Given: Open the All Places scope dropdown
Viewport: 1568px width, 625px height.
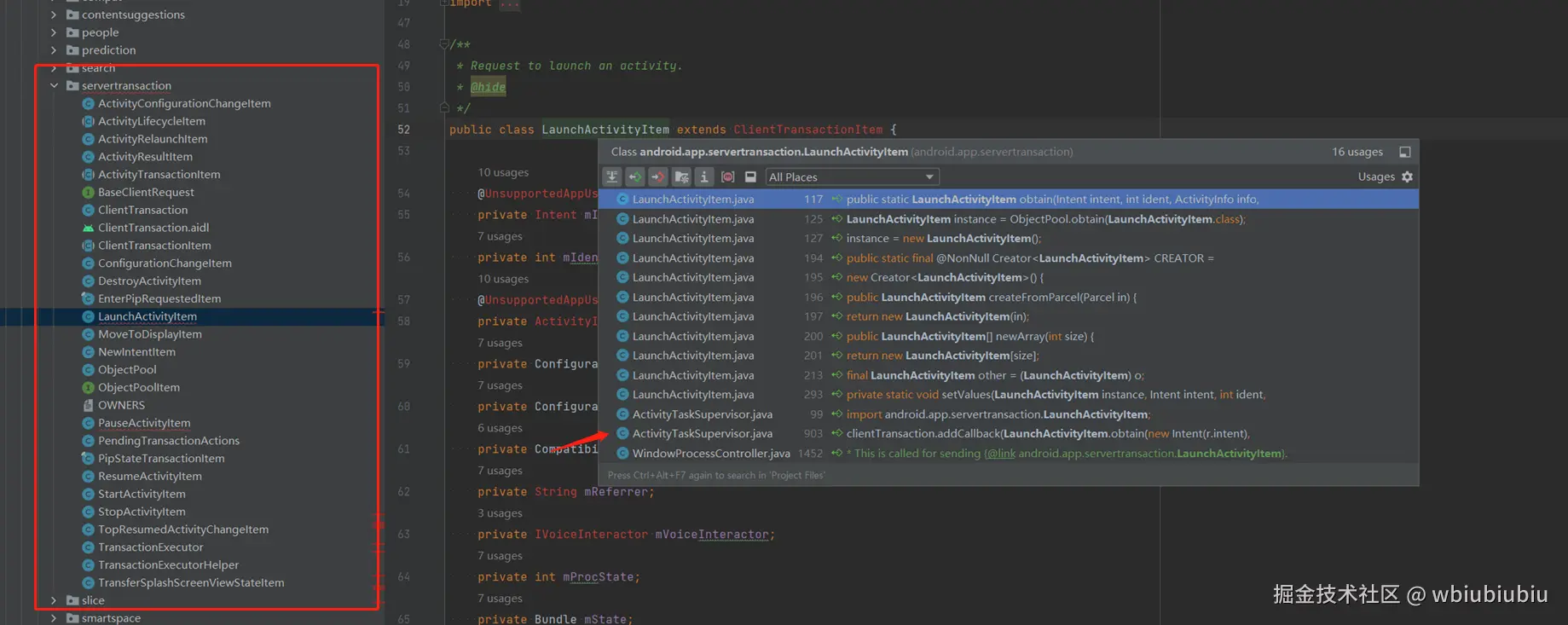Looking at the screenshot, I should click(852, 177).
